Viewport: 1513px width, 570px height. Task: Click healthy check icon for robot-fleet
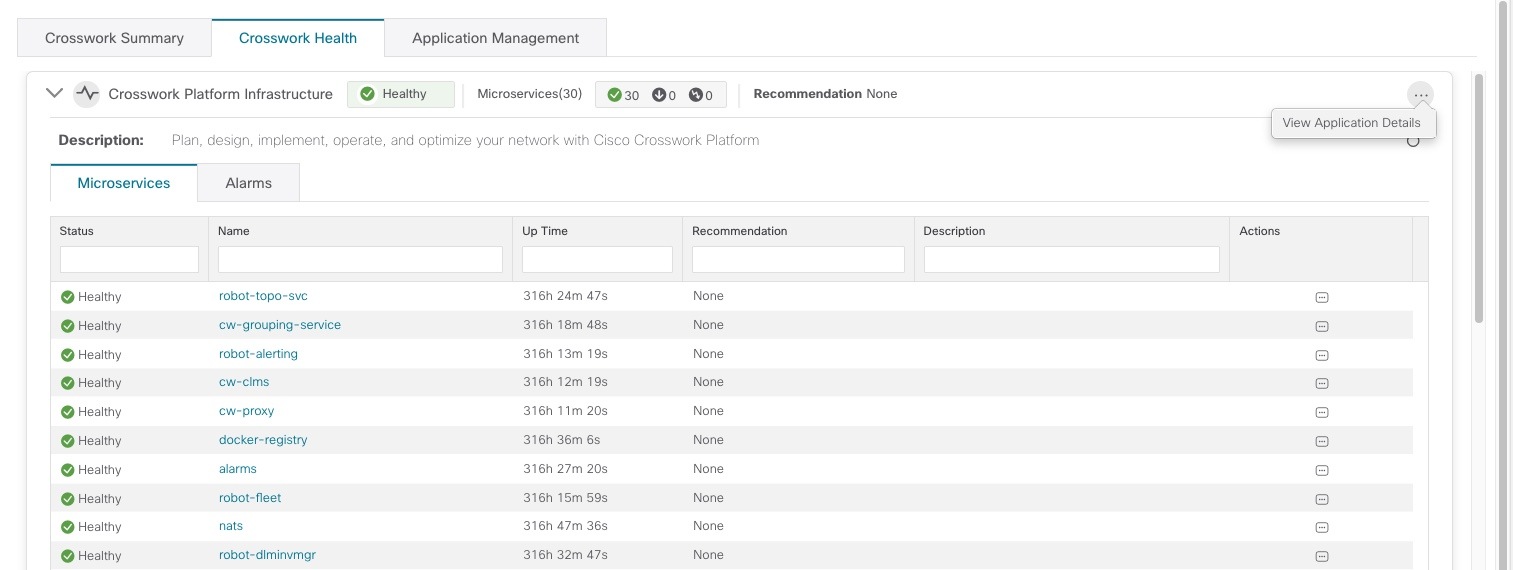pyautogui.click(x=67, y=499)
